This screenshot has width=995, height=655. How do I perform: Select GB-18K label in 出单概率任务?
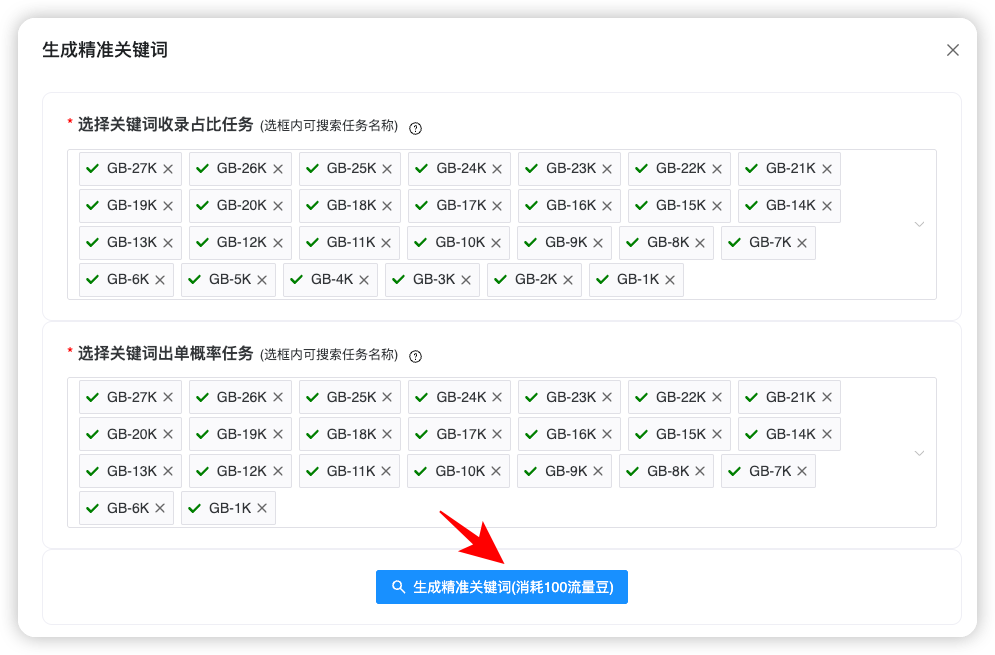(352, 433)
